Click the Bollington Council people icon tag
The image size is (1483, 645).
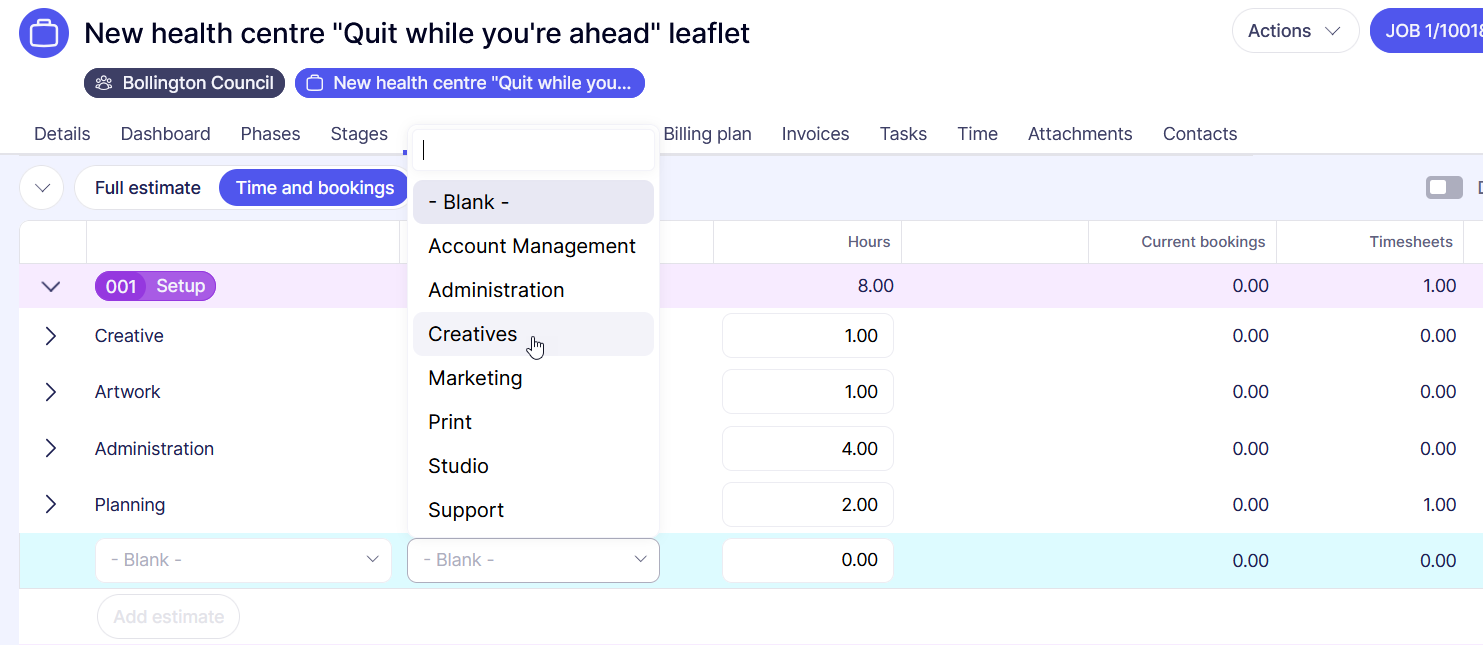pos(104,83)
